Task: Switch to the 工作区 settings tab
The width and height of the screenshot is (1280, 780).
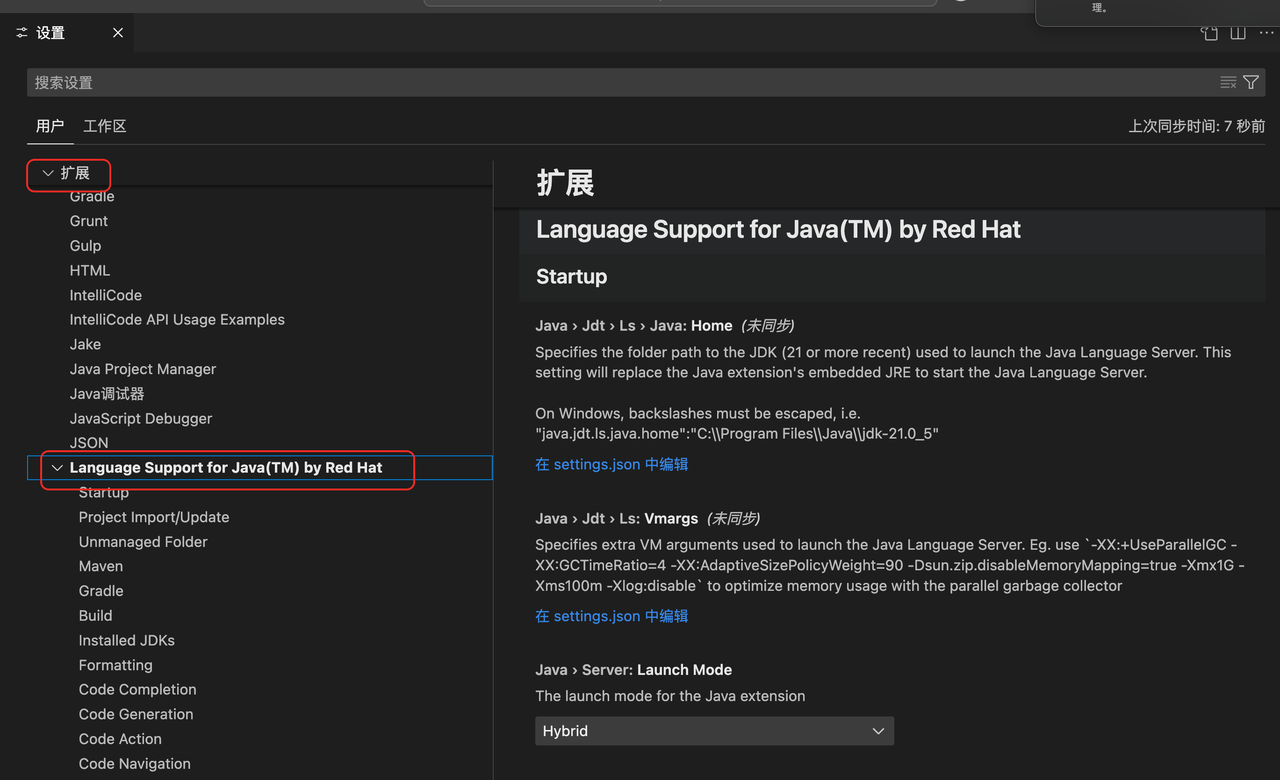Action: click(105, 126)
